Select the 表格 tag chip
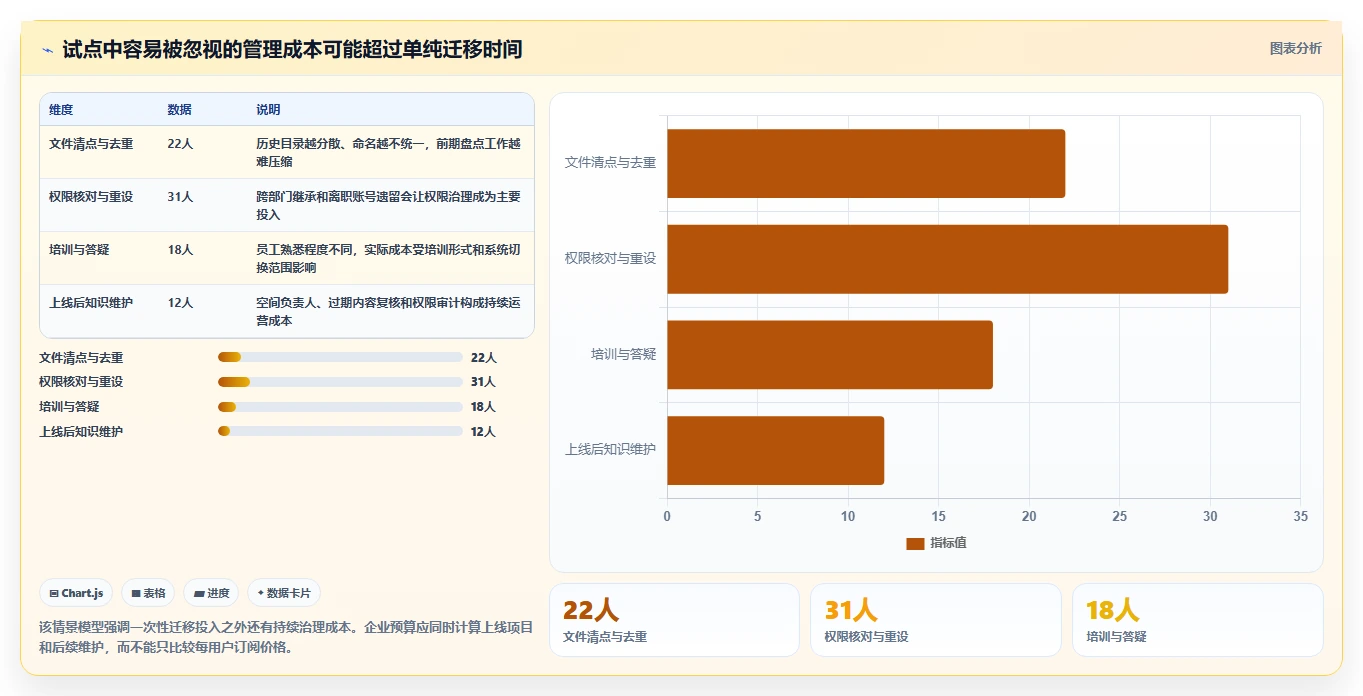Image resolution: width=1363 pixels, height=696 pixels. [148, 593]
